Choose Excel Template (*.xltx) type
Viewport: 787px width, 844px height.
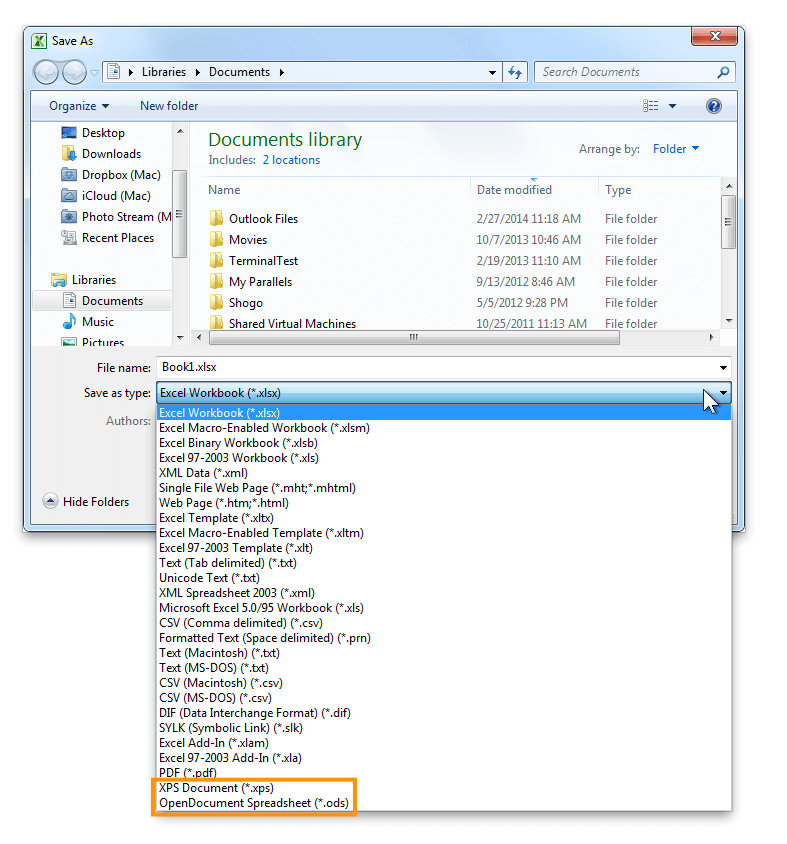tap(444, 518)
